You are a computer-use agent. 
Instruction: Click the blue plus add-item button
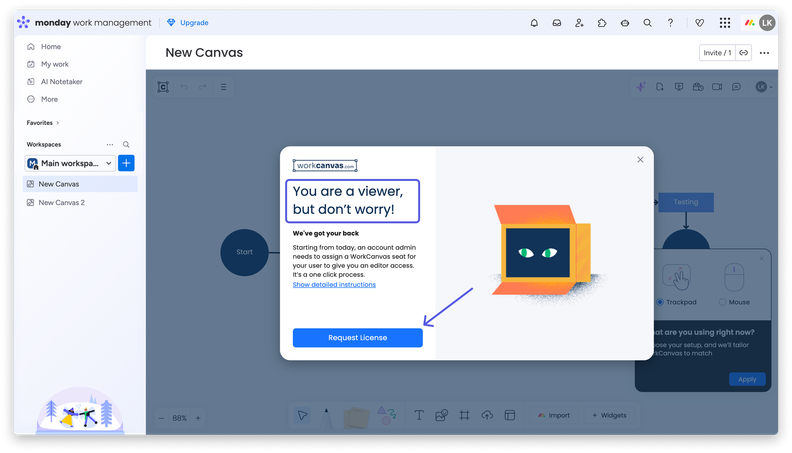click(x=126, y=163)
